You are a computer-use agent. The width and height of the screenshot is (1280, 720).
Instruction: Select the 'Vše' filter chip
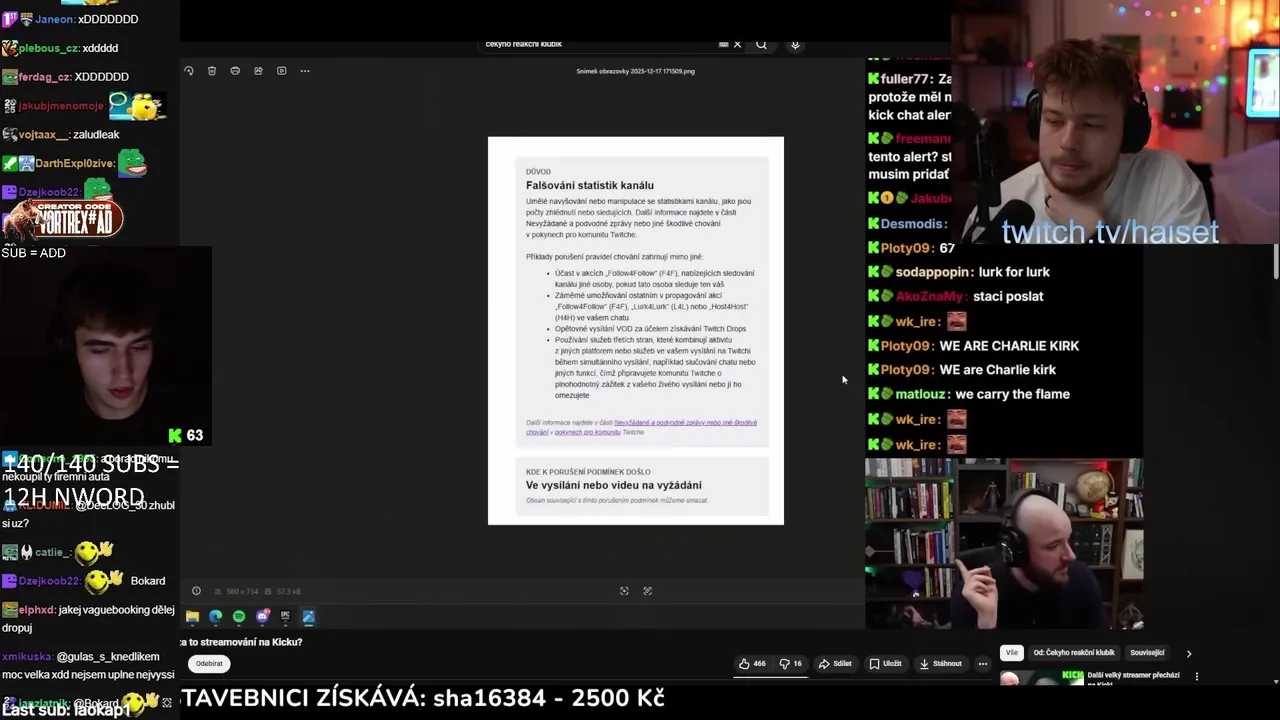(x=1012, y=653)
